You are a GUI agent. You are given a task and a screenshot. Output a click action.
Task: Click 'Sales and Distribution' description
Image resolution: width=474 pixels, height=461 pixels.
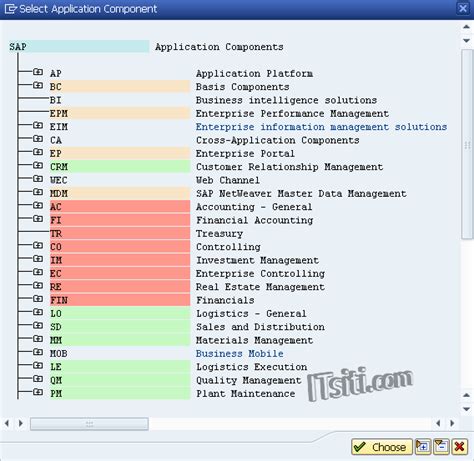(x=260, y=327)
